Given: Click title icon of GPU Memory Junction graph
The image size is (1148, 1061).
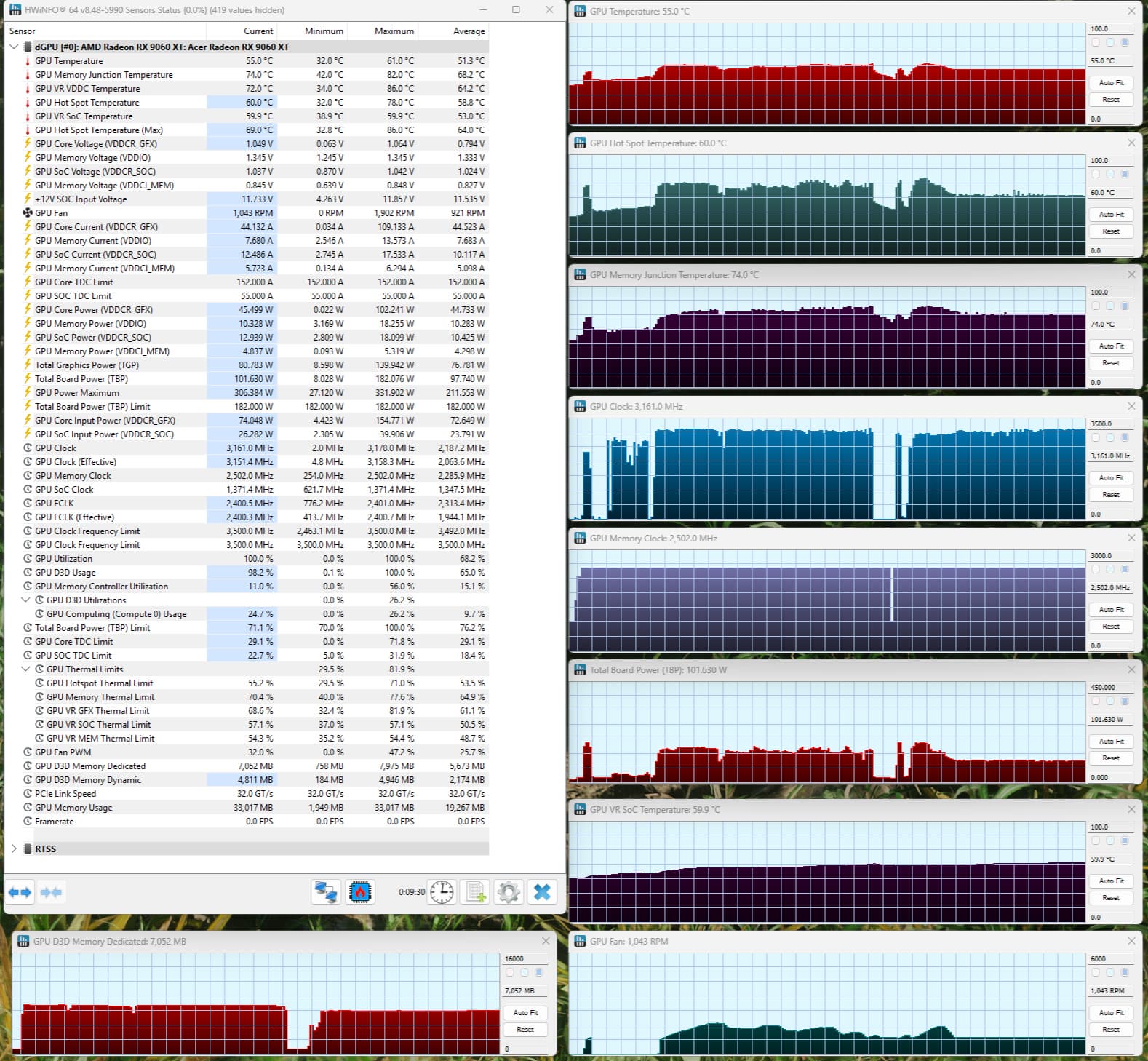Looking at the screenshot, I should tap(580, 275).
